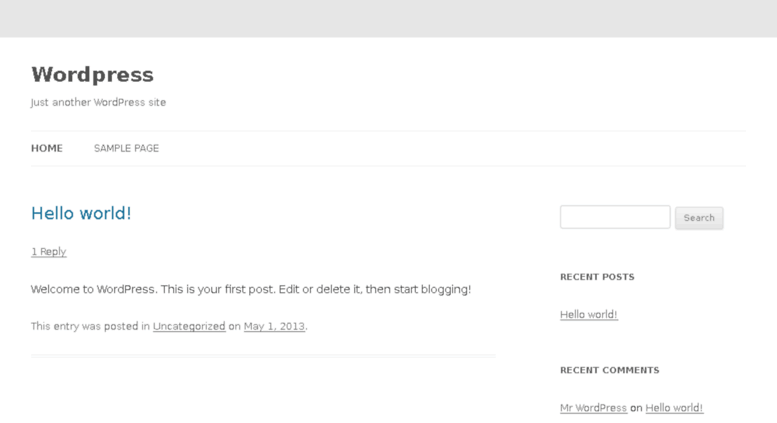
Task: Open the SAMPLE PAGE menu item
Action: 126,148
